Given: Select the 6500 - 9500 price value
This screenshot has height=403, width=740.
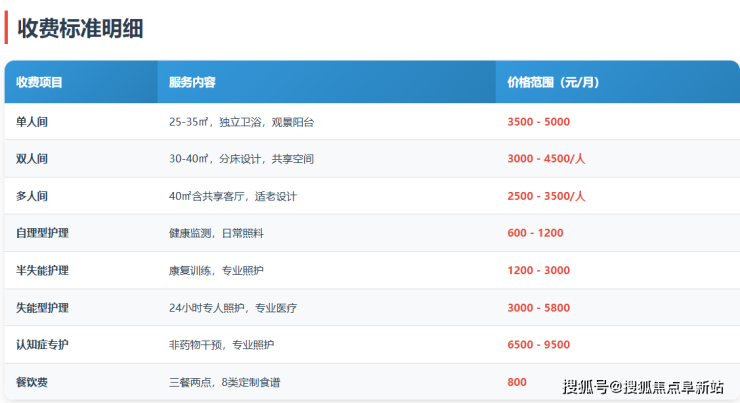Looking at the screenshot, I should [538, 345].
